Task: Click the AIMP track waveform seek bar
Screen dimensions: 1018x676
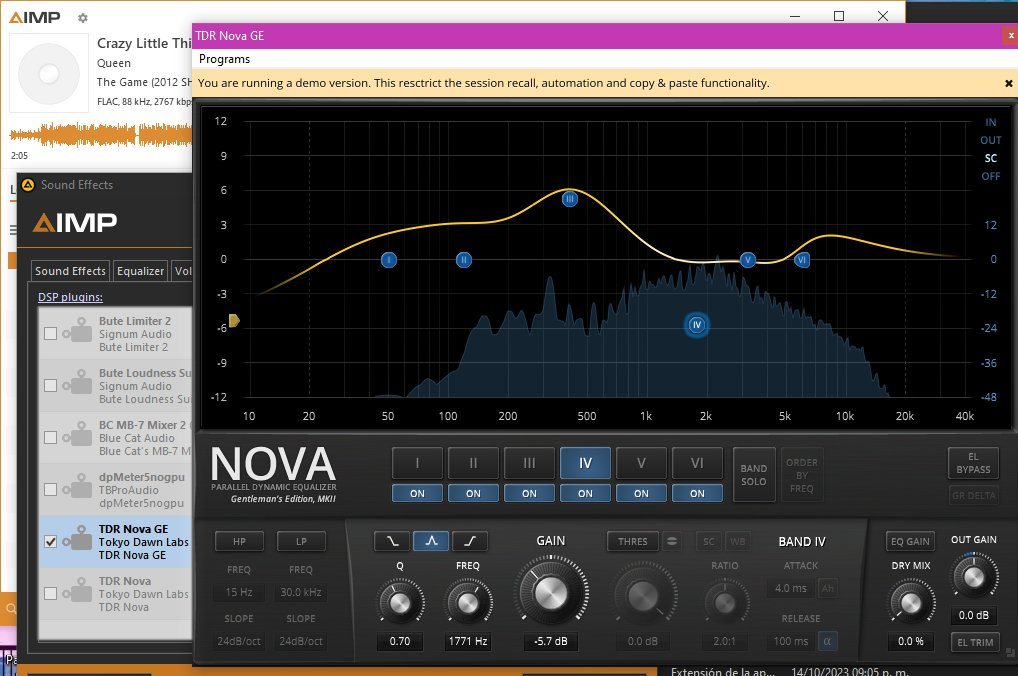Action: (x=101, y=135)
